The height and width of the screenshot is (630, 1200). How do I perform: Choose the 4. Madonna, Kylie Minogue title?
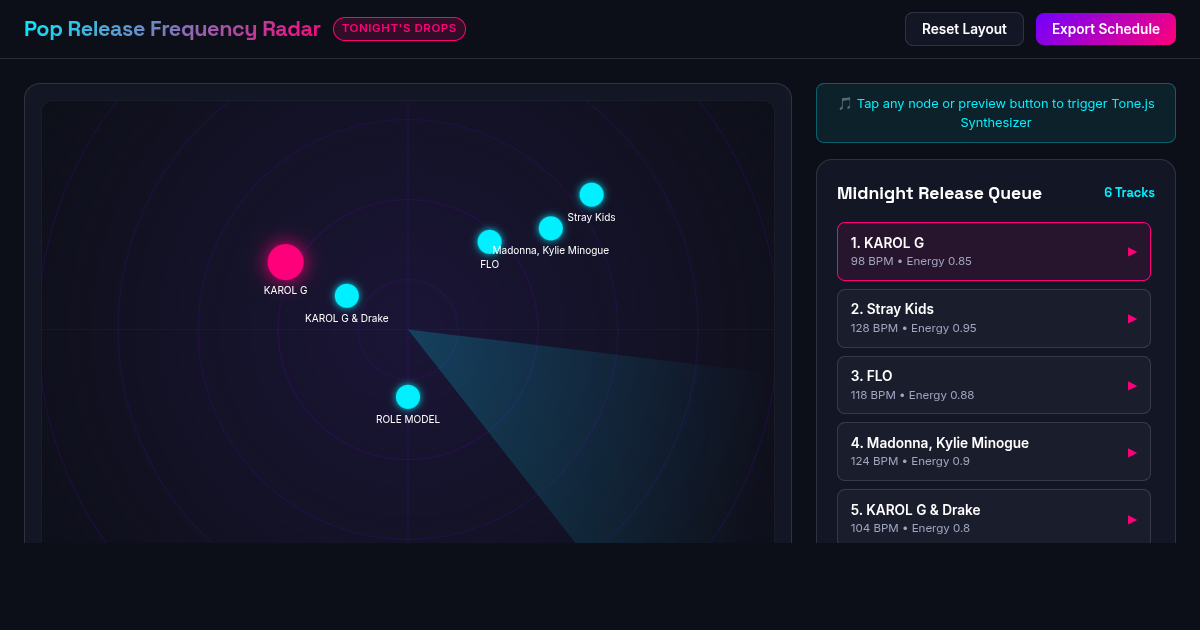(x=940, y=443)
